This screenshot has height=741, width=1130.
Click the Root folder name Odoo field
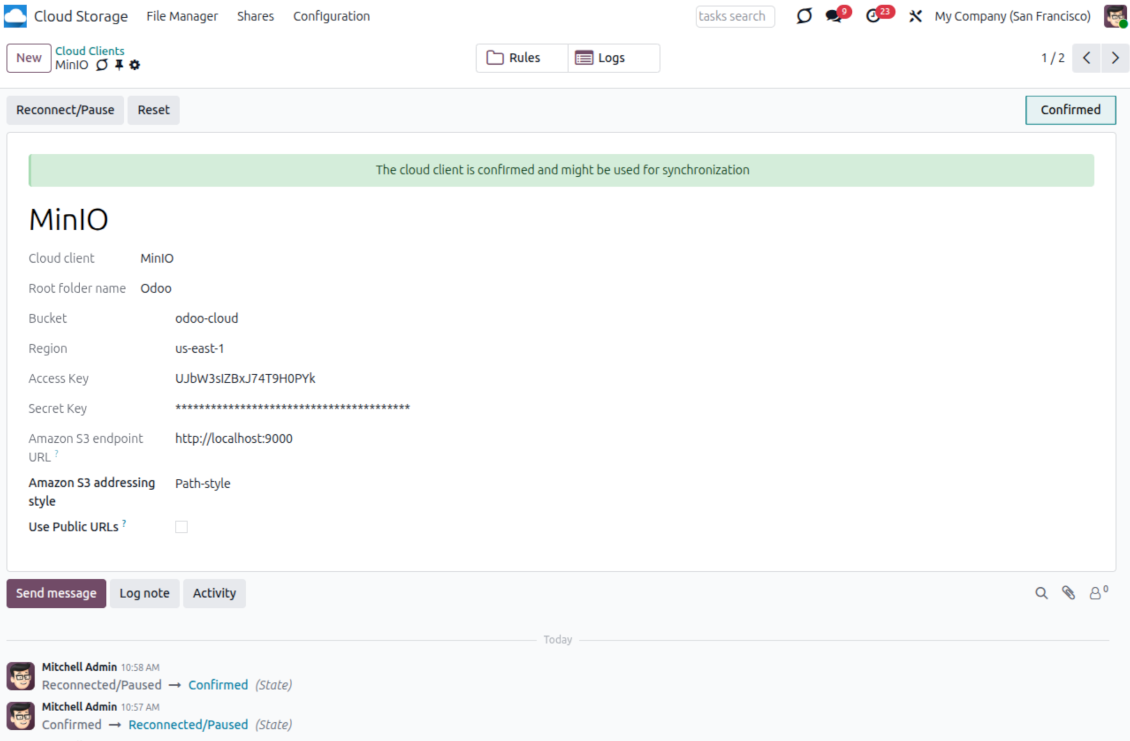click(x=156, y=288)
